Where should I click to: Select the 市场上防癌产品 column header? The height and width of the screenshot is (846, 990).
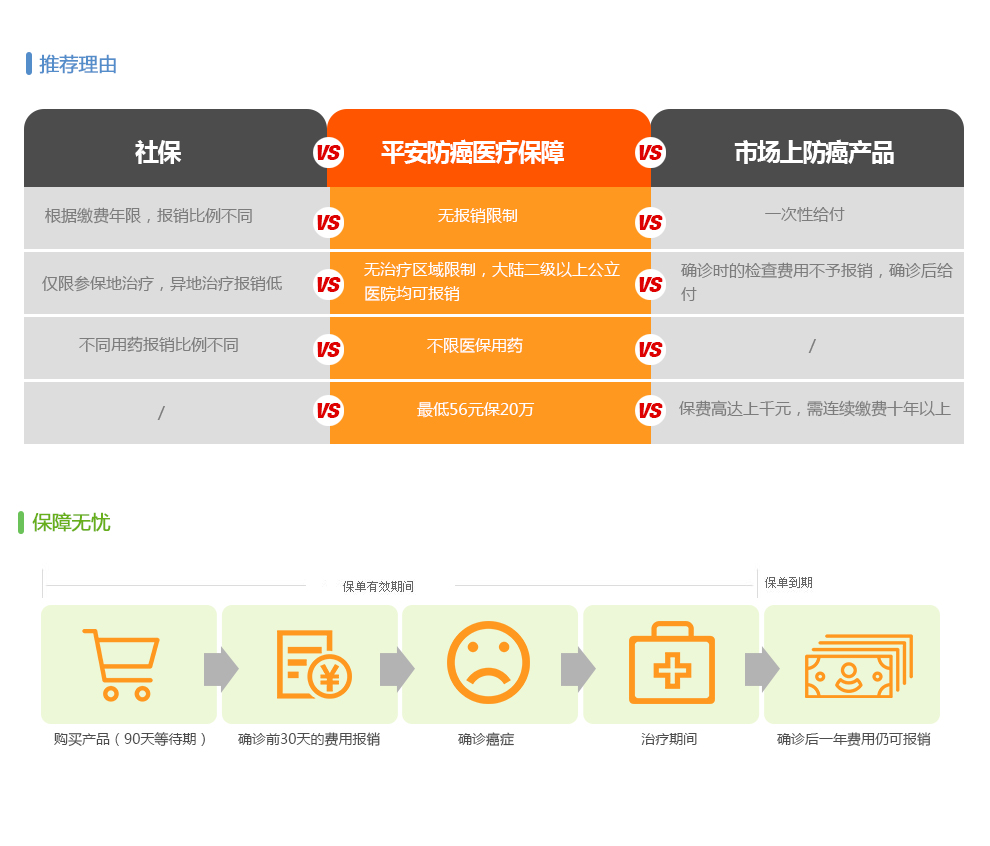tap(808, 148)
